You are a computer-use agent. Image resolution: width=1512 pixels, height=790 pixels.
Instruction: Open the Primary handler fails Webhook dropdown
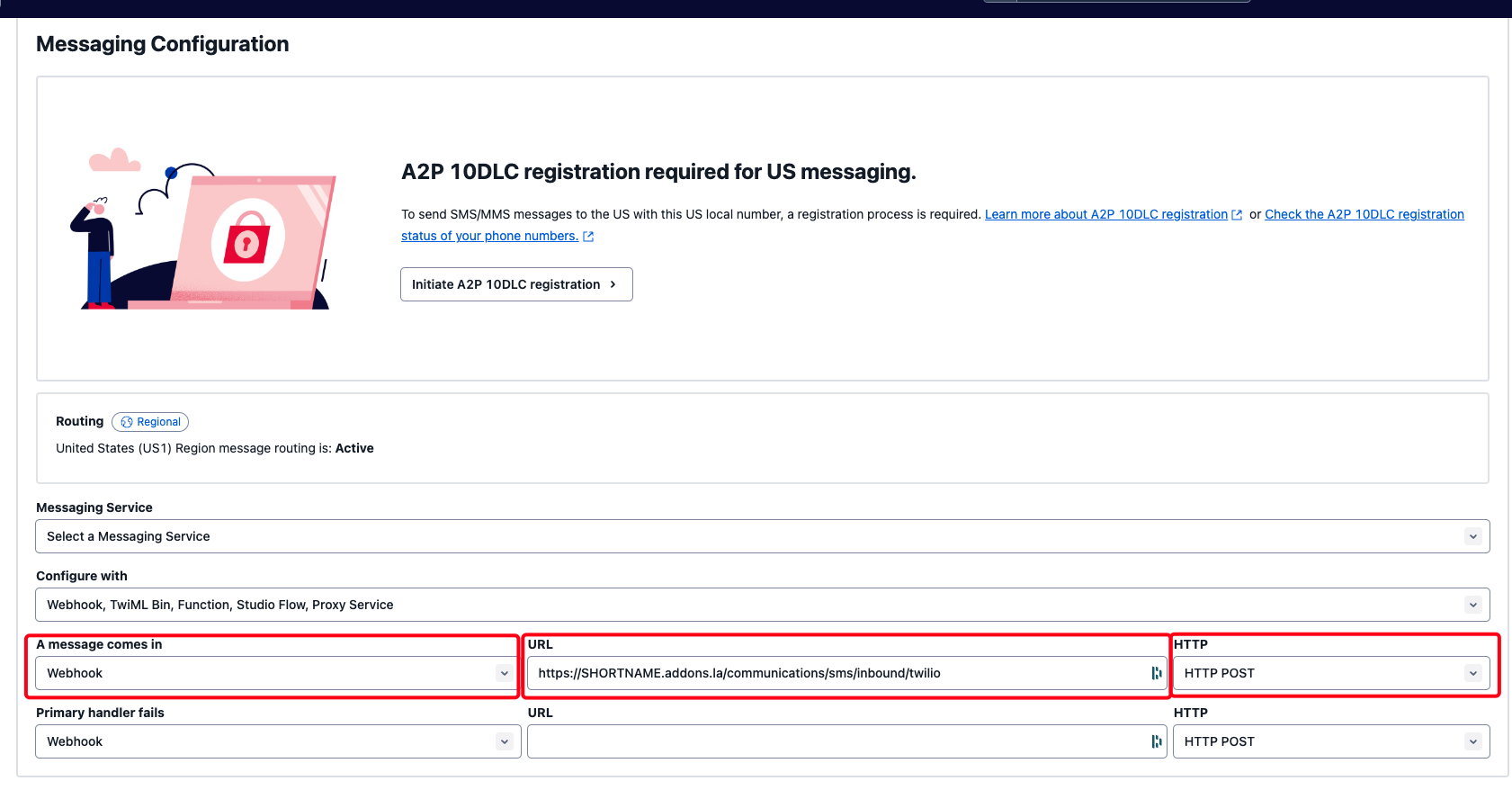tap(278, 741)
